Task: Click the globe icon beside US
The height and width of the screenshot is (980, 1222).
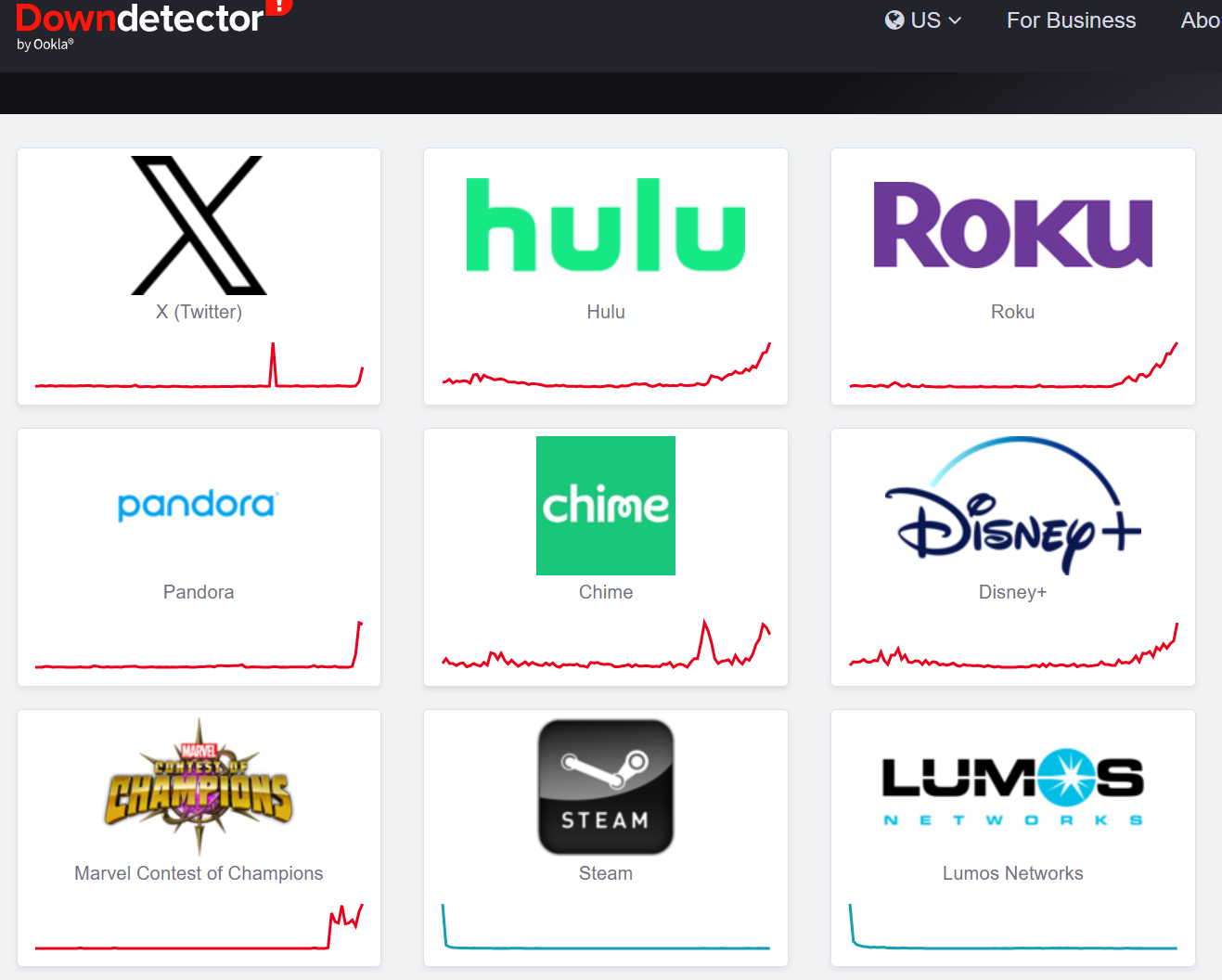Action: (894, 20)
